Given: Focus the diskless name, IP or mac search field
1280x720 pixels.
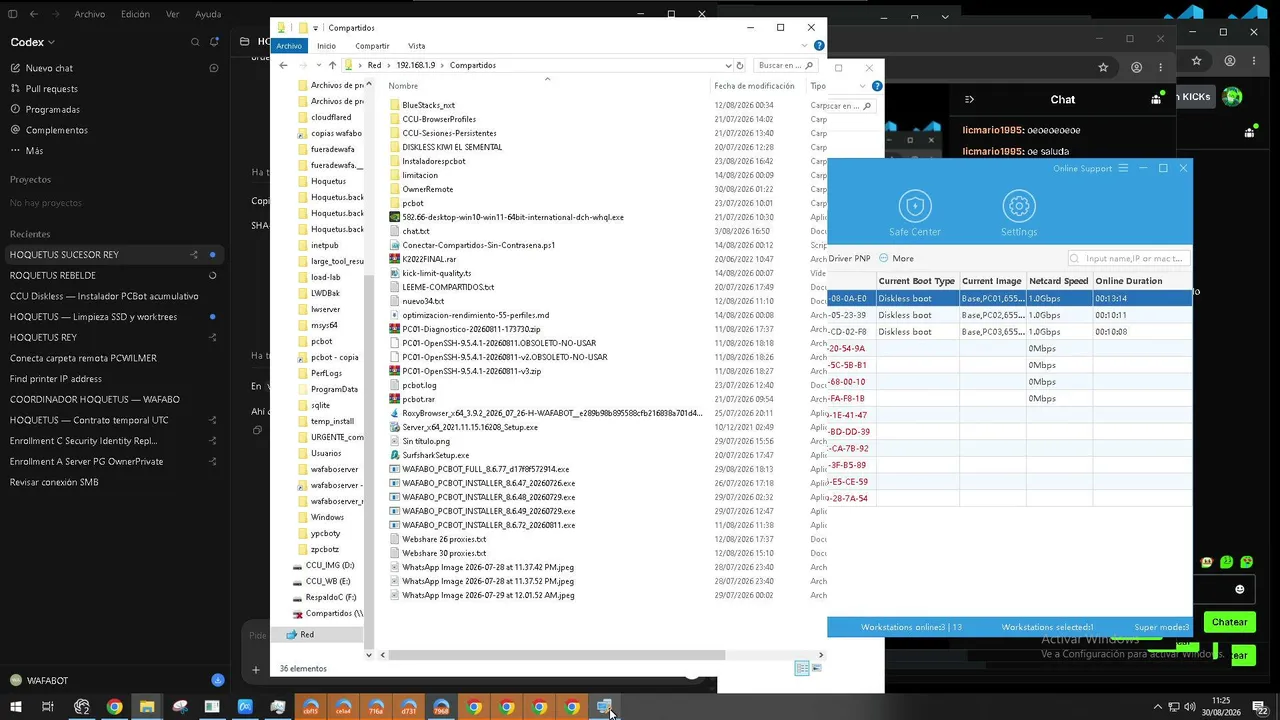Looking at the screenshot, I should [x=1129, y=258].
